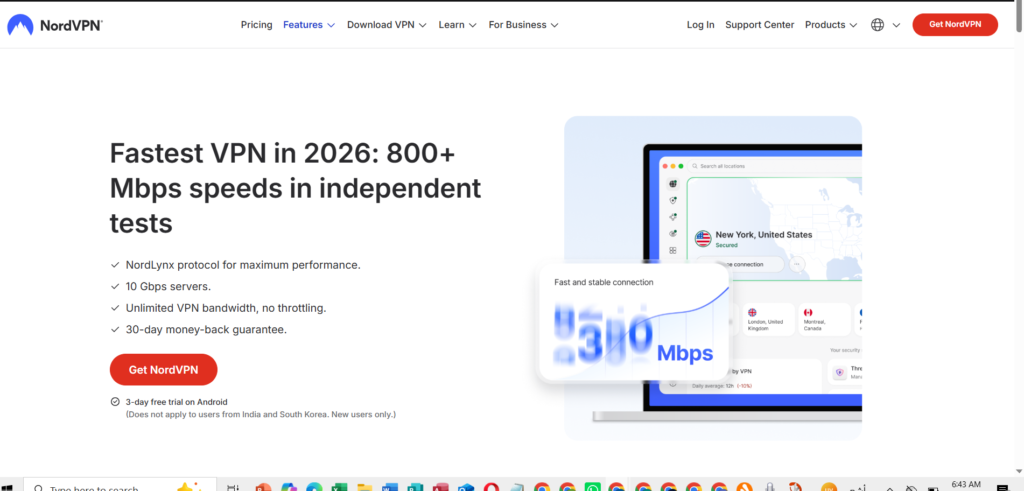Expand the Download VPN dropdown menu
Screen dimensions: 1024x491
[387, 25]
